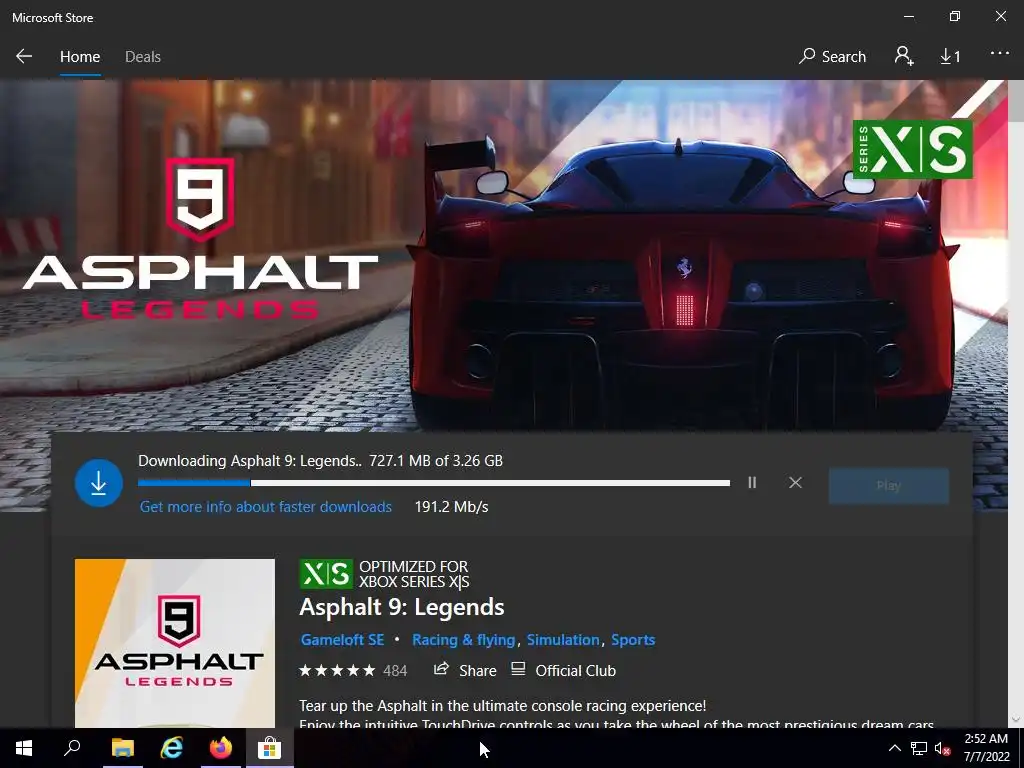The height and width of the screenshot is (768, 1024).
Task: Open Get more info about faster downloads
Action: pyautogui.click(x=266, y=507)
